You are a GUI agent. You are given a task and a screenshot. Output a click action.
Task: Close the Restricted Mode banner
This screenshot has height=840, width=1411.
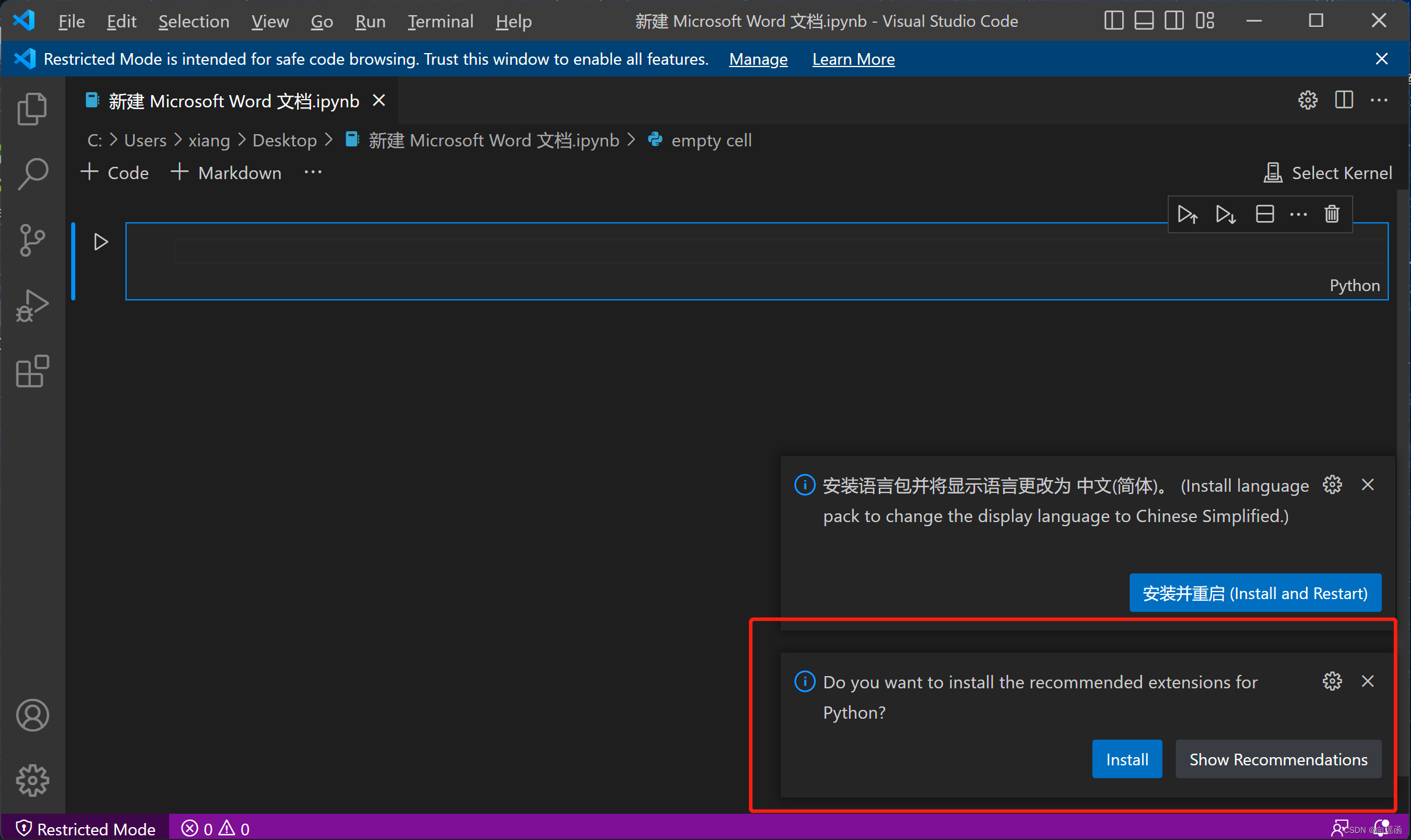(x=1381, y=59)
